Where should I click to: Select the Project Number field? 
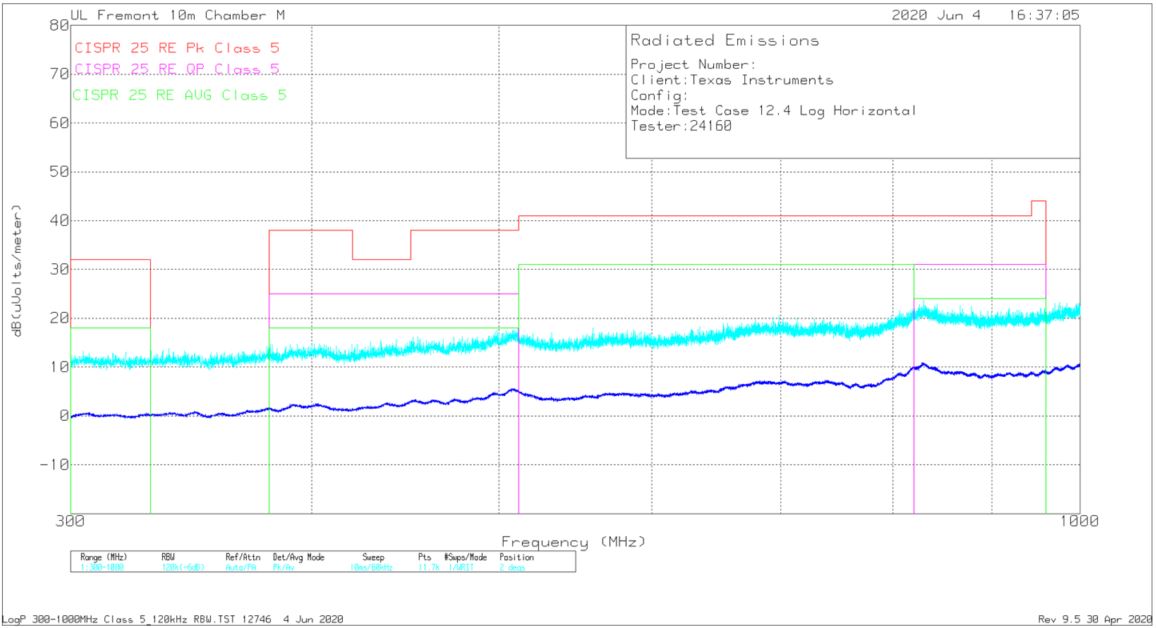(x=685, y=65)
